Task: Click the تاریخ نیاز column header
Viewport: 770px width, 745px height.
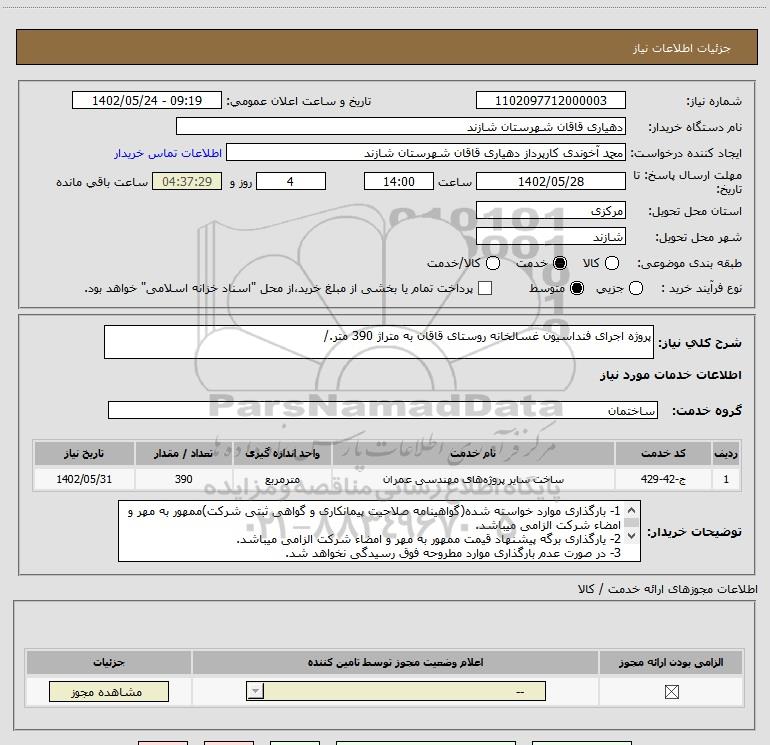Action: 84,453
